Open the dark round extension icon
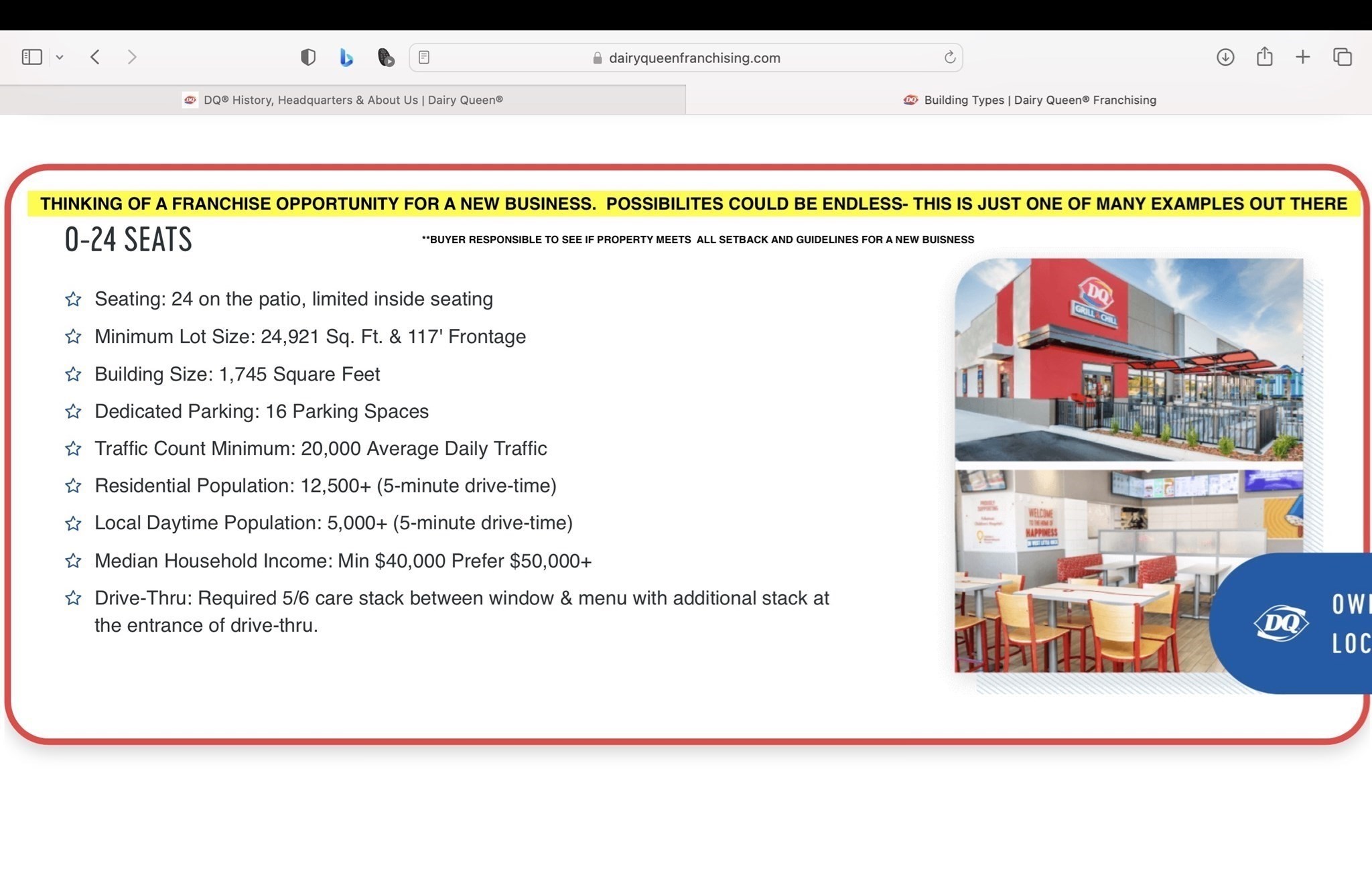The height and width of the screenshot is (887, 1372). [386, 57]
